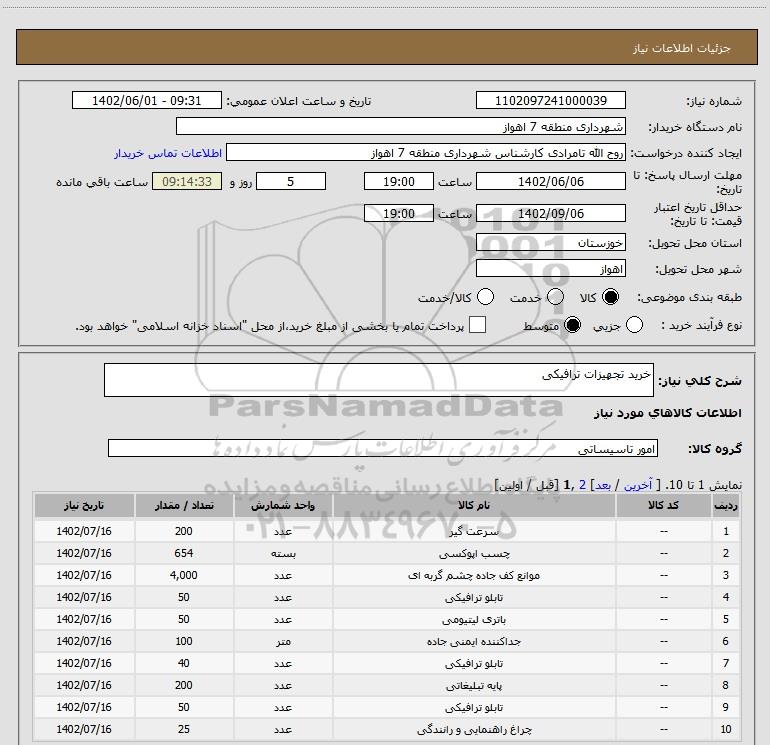Select the چراغ راهنمایی و رانندگی cell

pyautogui.click(x=474, y=729)
